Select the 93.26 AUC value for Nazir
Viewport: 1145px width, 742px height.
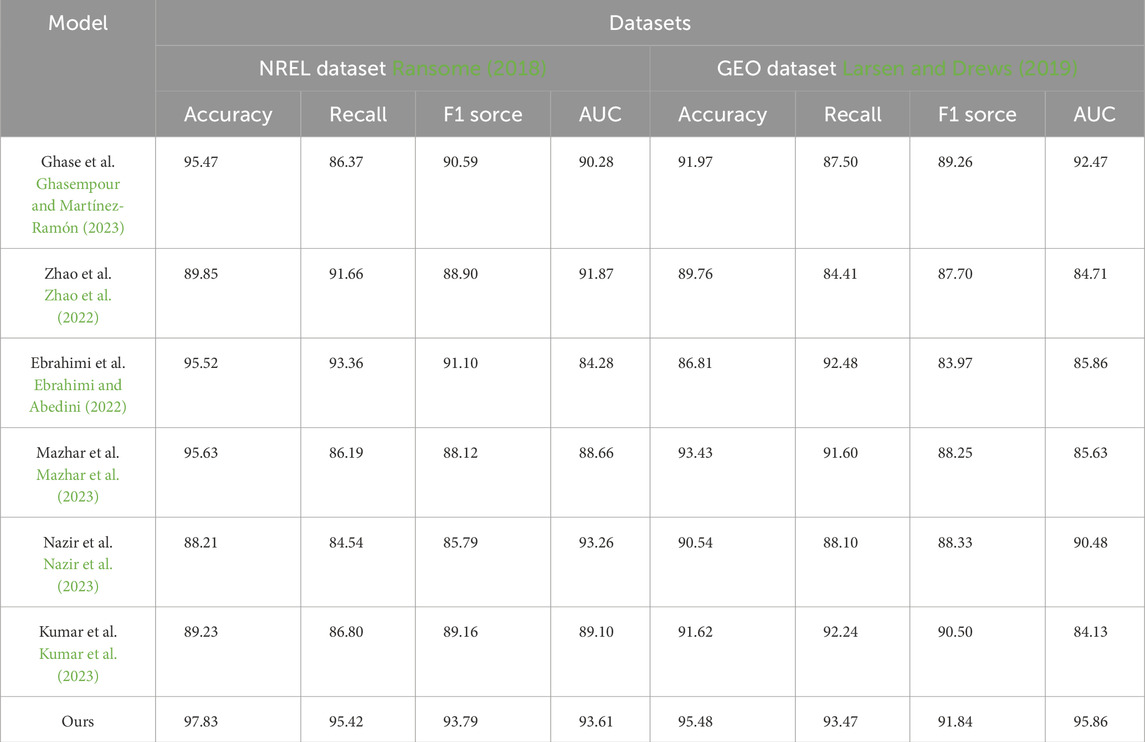coord(596,543)
